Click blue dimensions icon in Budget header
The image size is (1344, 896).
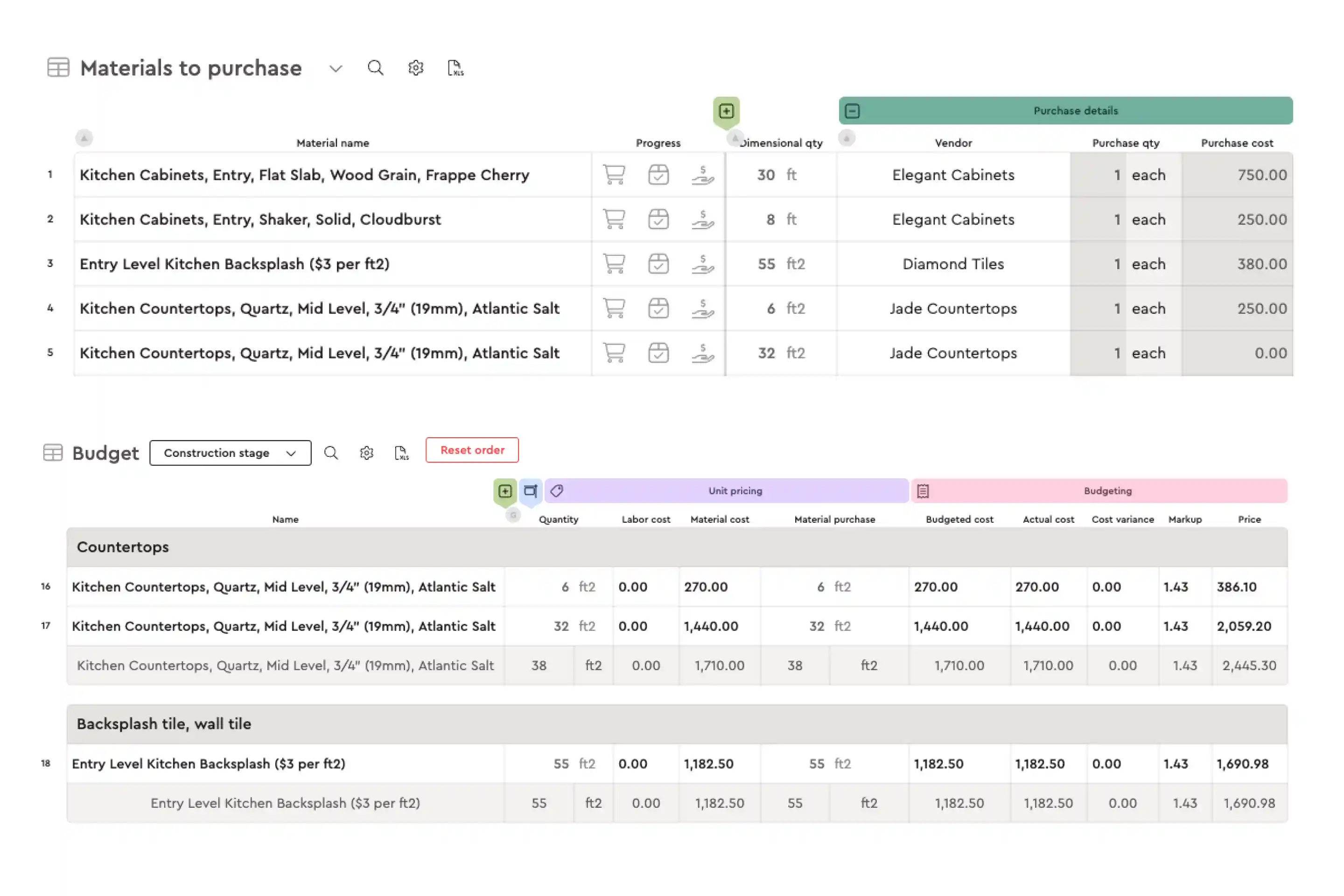pyautogui.click(x=531, y=491)
